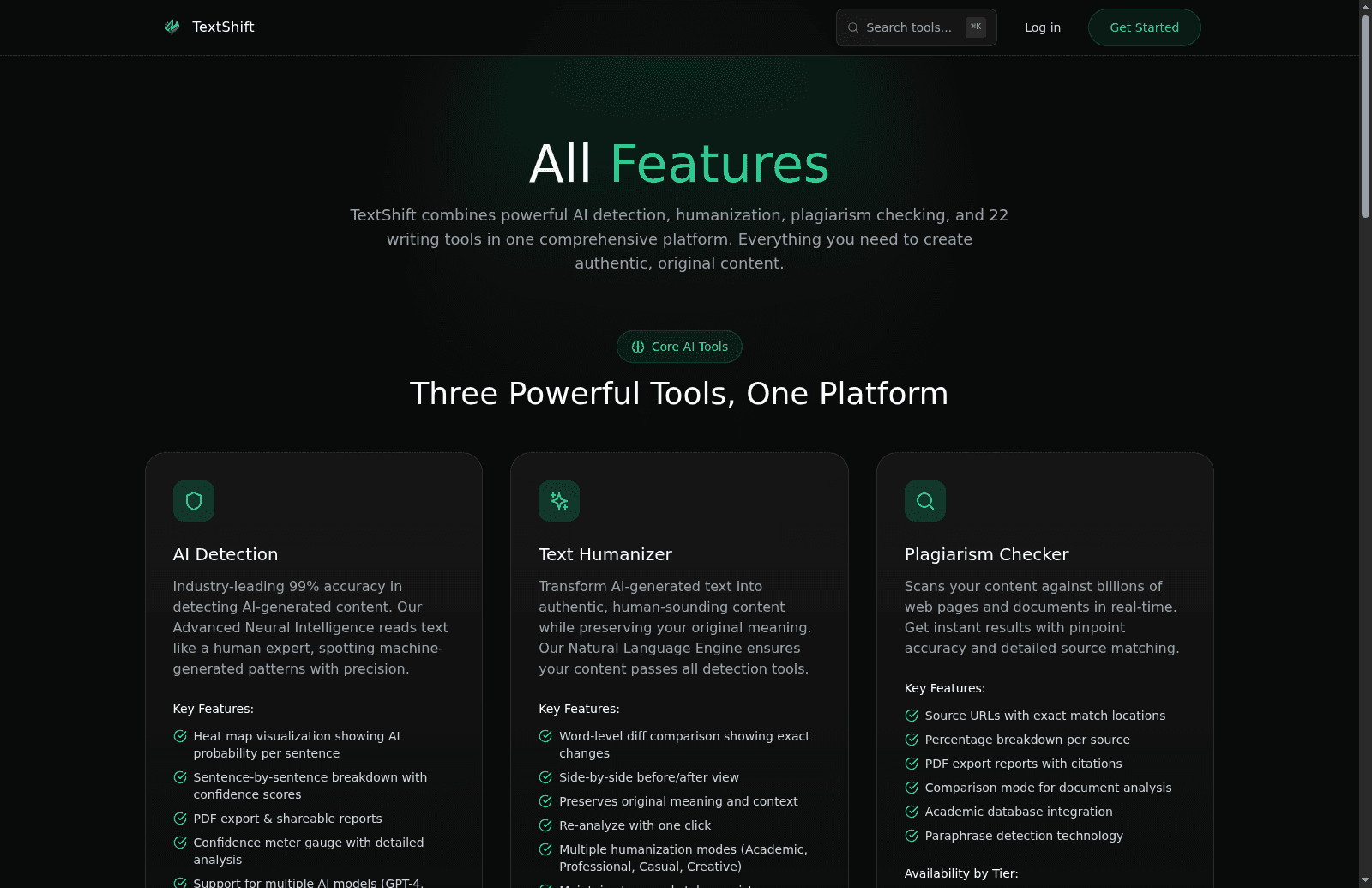Screen dimensions: 1372x888
Task: Click the ⌘K keyboard shortcut badge
Action: (976, 27)
